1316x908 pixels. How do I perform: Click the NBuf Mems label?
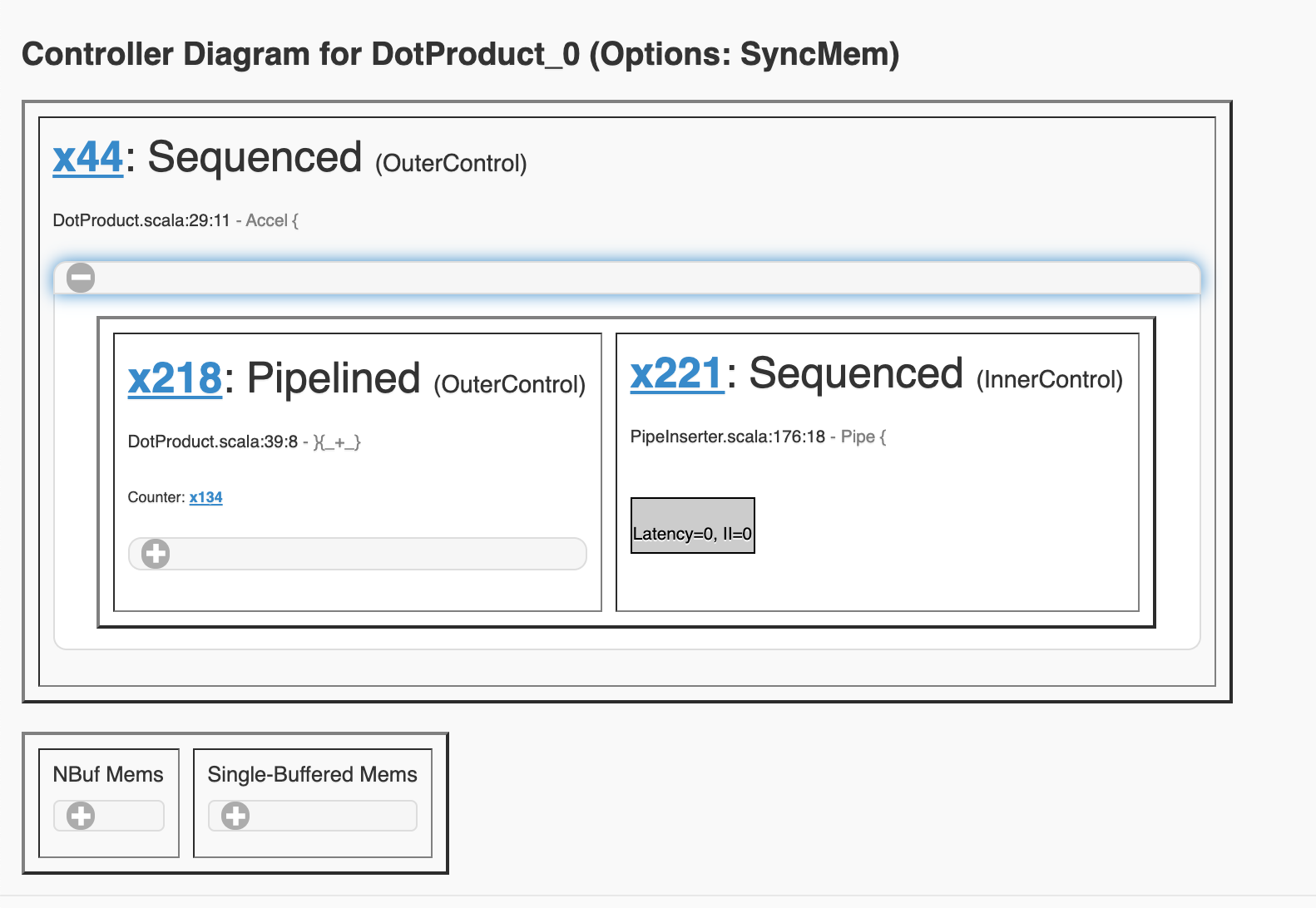point(108,774)
